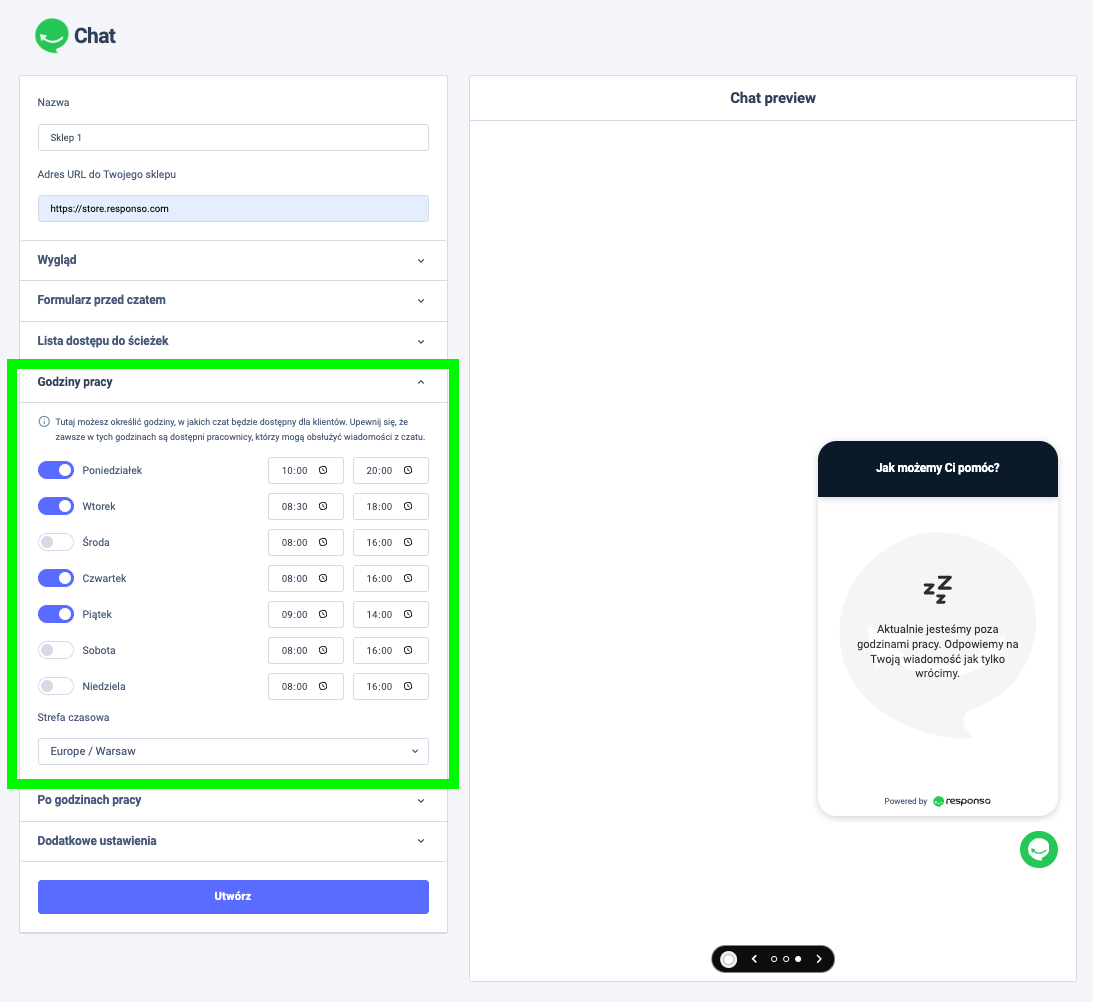Viewport: 1093px width, 1002px height.
Task: Click clock icon in Piątek start time
Action: (x=323, y=615)
